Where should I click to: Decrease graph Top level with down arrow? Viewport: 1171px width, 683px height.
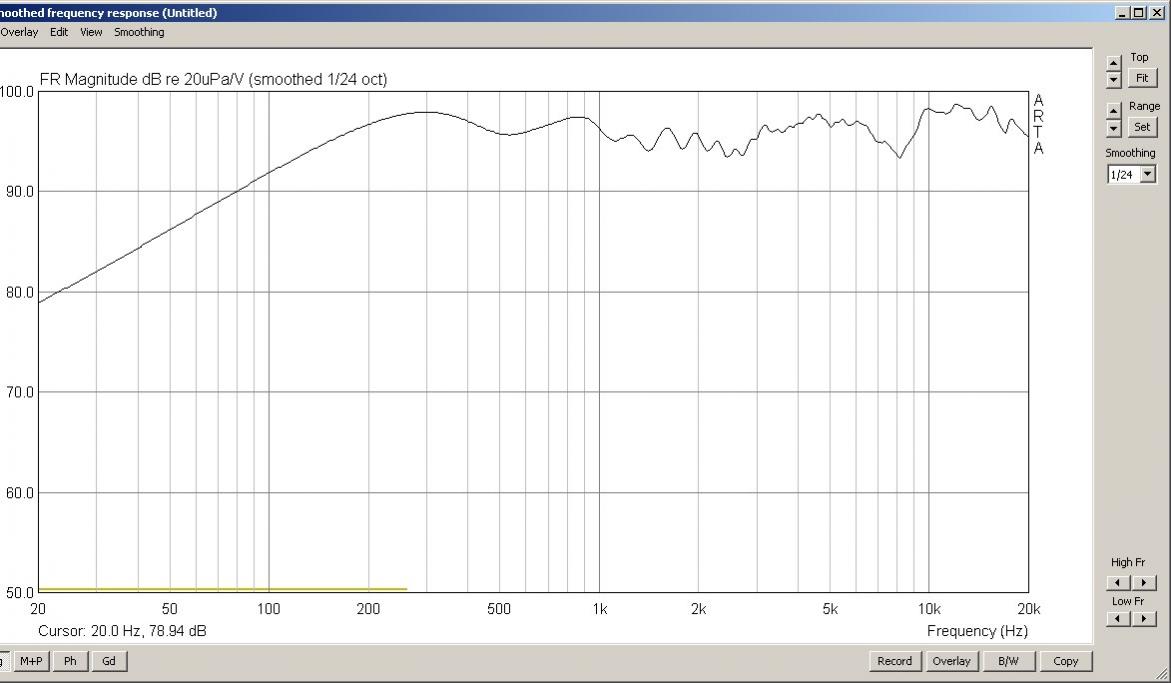tap(1113, 79)
